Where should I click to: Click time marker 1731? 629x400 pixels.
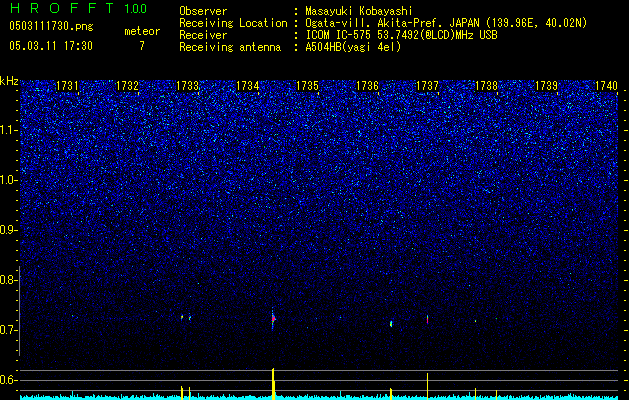coord(67,86)
